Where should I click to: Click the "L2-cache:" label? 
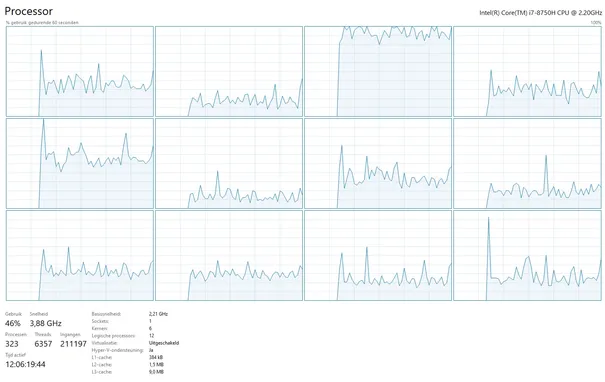(102, 365)
